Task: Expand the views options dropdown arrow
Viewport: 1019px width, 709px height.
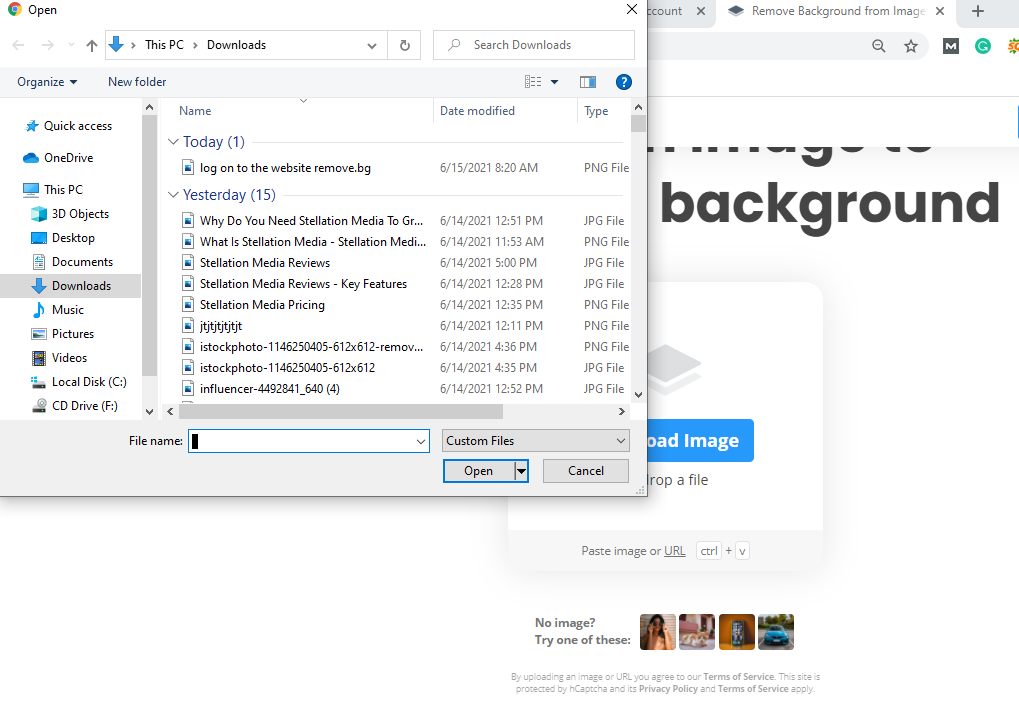Action: tap(554, 82)
